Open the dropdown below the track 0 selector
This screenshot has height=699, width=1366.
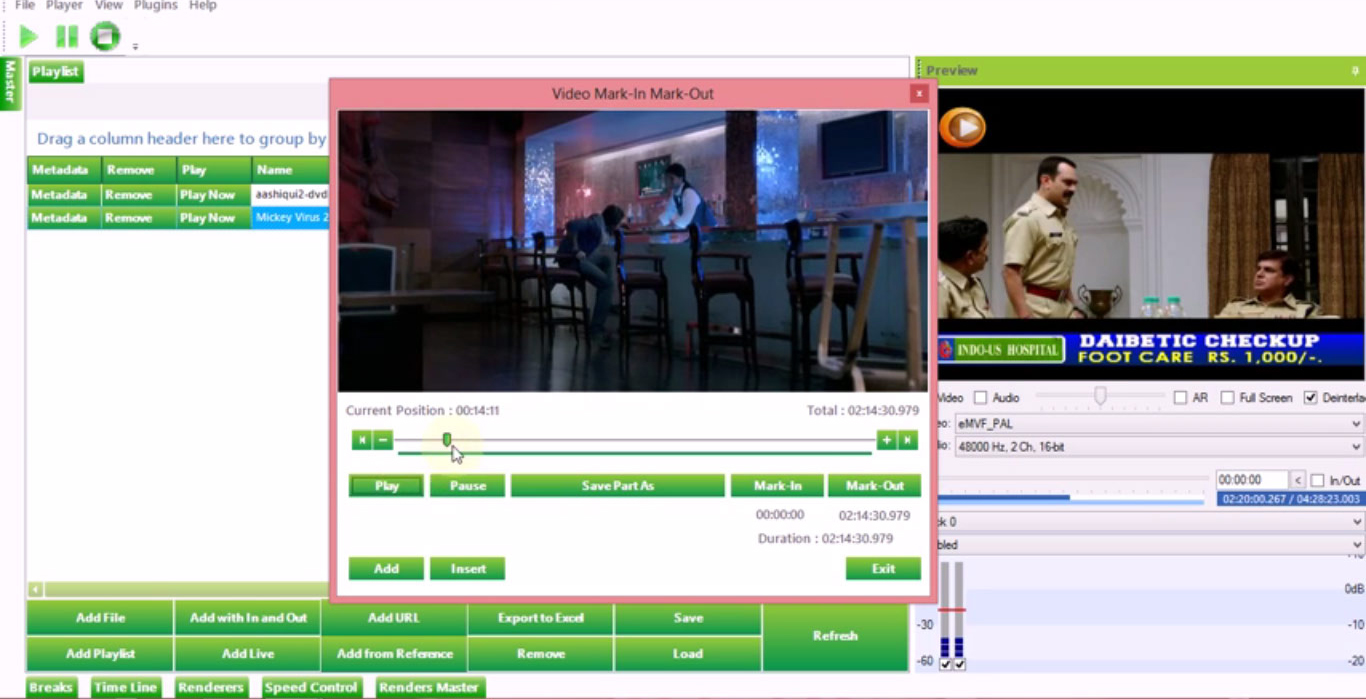coord(1150,545)
